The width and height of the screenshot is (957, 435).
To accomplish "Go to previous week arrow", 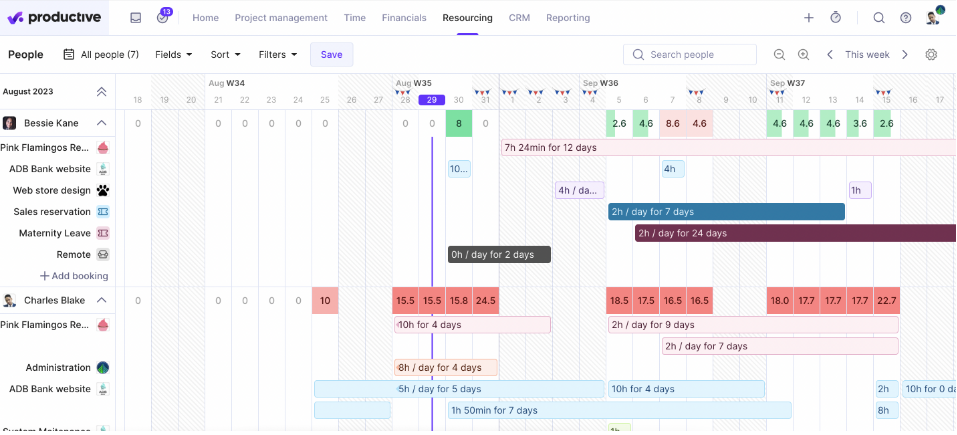I will [830, 55].
